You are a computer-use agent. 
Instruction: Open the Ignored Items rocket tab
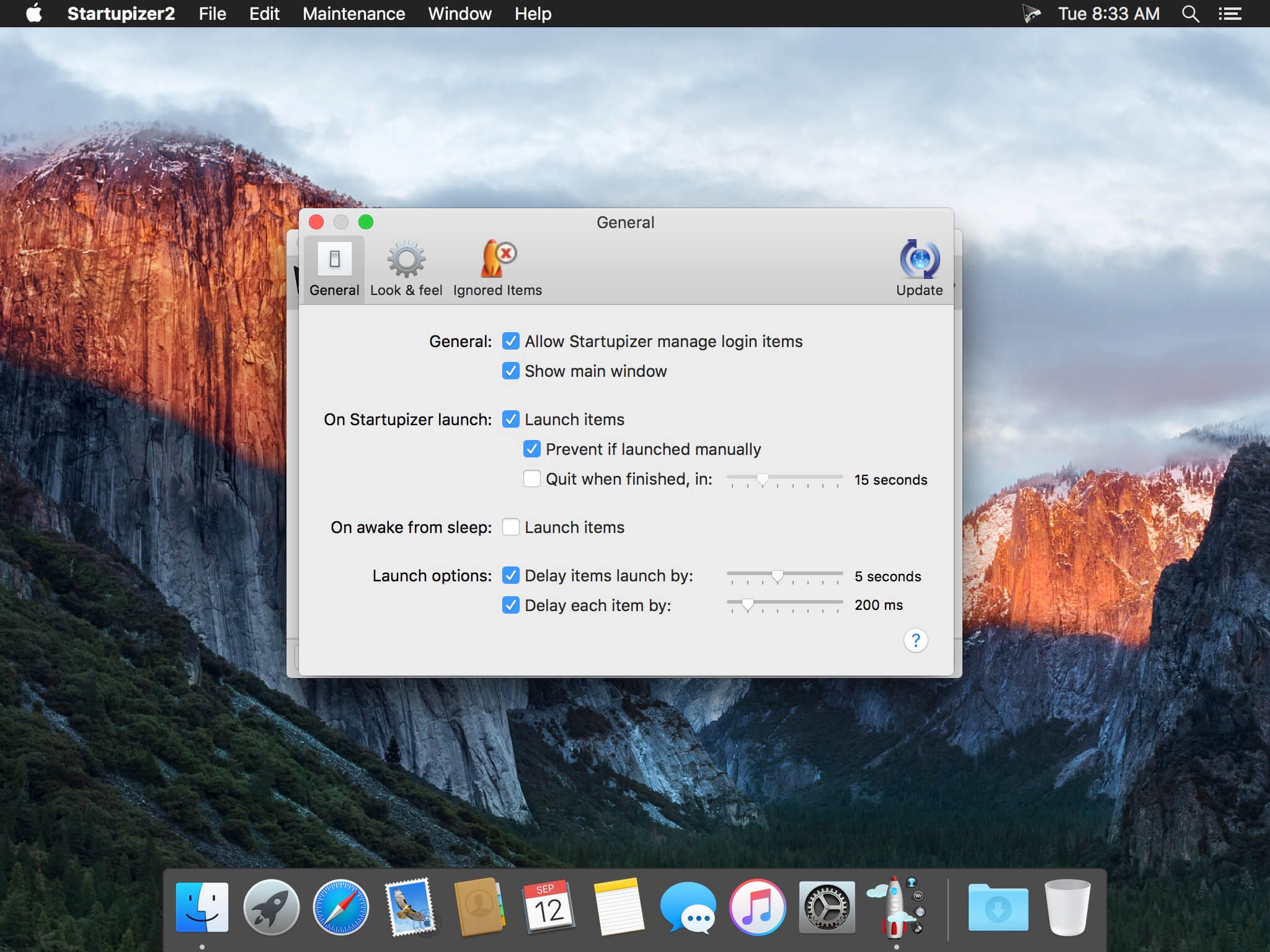(497, 270)
